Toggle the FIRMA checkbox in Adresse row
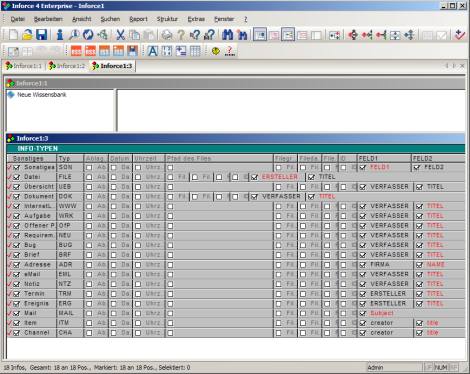The height and width of the screenshot is (374, 470). [363, 265]
